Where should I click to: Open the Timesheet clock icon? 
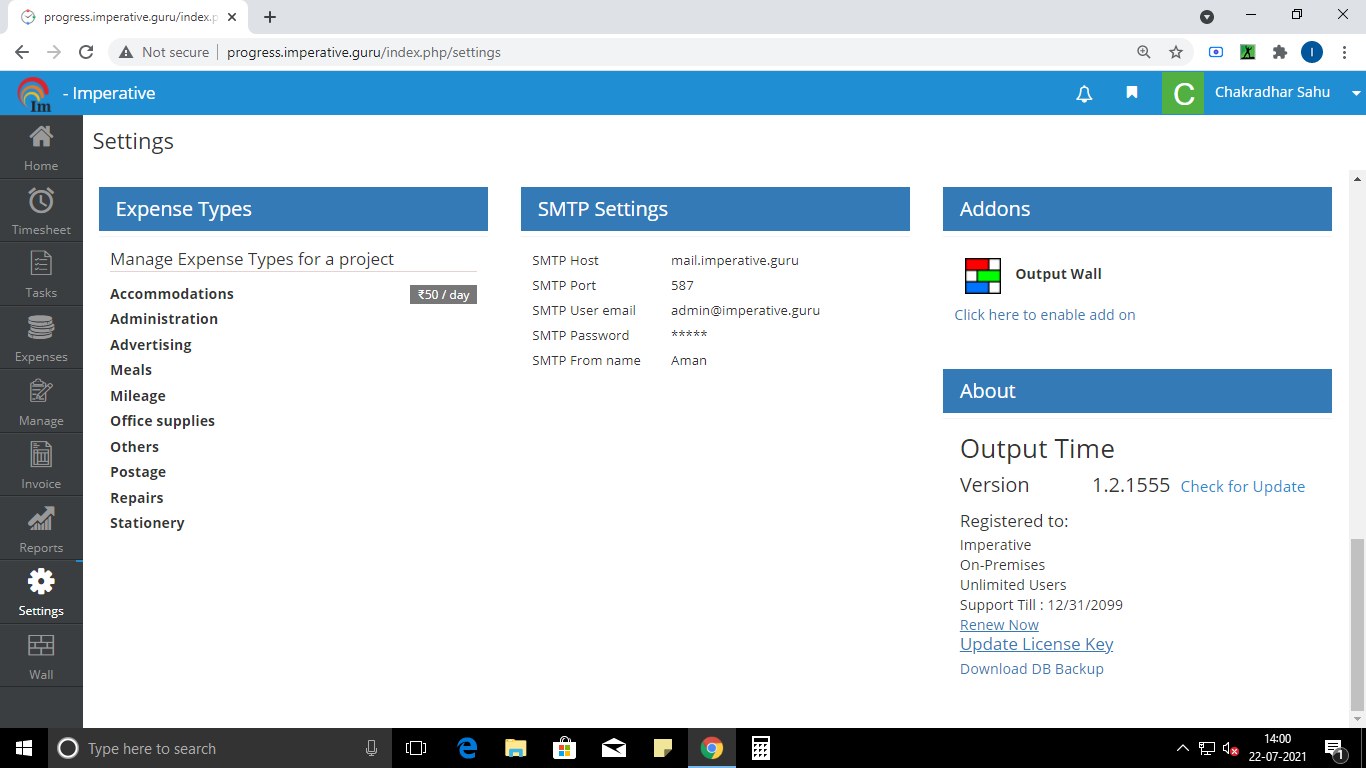coord(41,201)
